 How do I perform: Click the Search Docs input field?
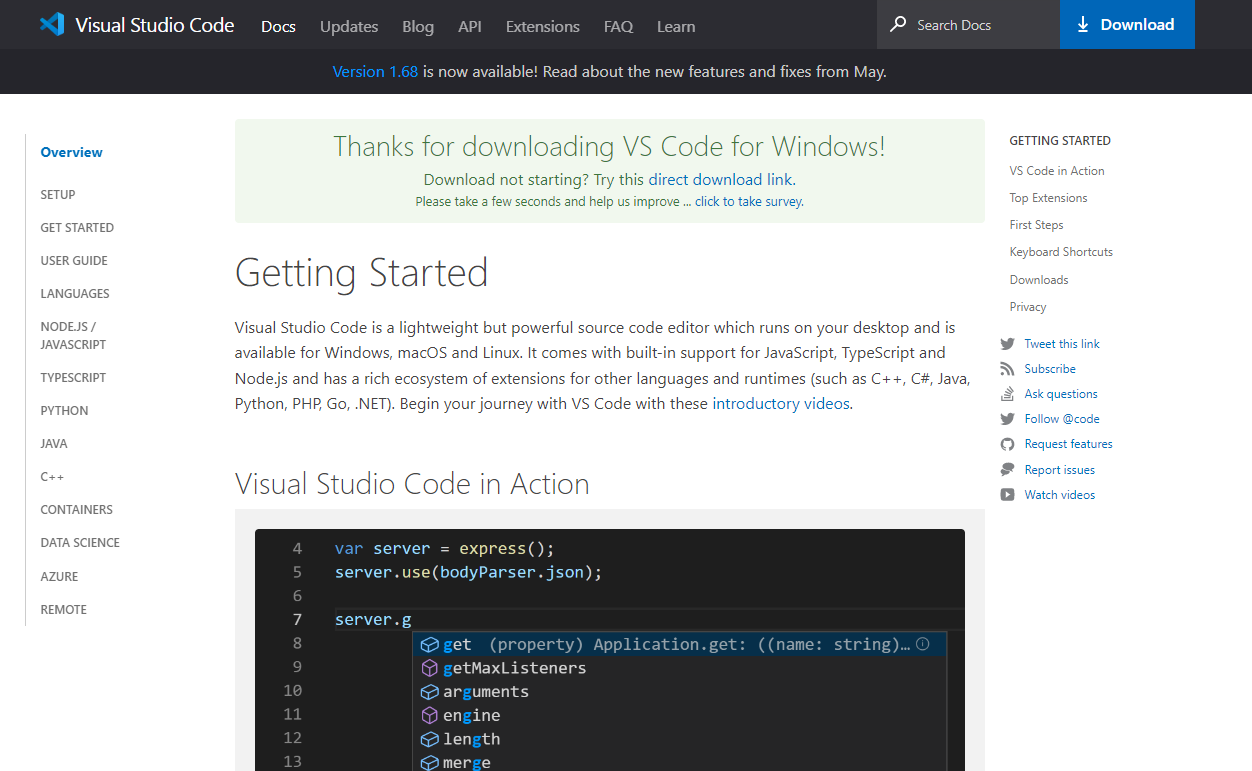[968, 25]
